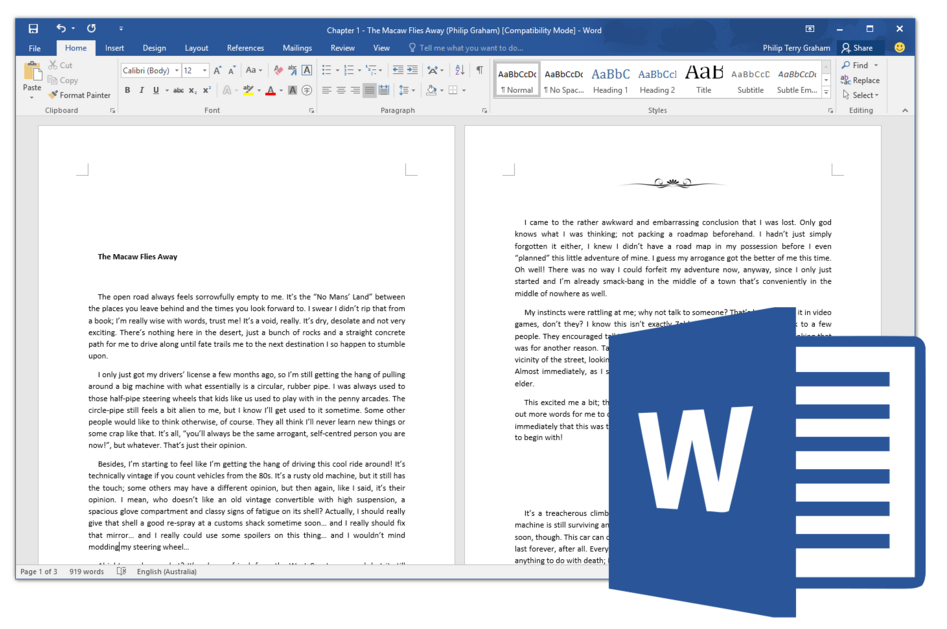
Task: Enable center paragraph alignment
Action: [x=340, y=89]
